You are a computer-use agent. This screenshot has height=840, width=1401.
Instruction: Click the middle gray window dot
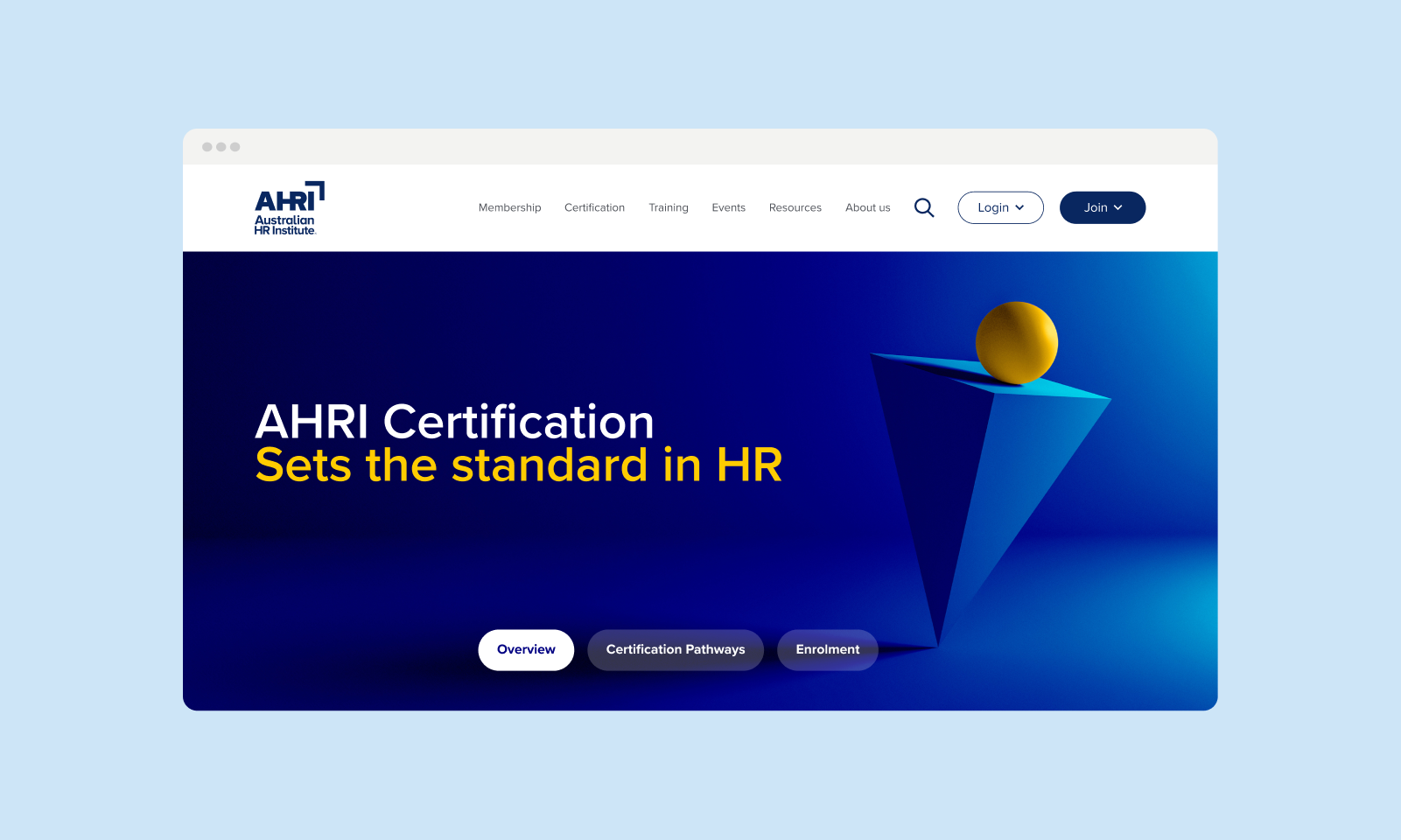point(221,147)
